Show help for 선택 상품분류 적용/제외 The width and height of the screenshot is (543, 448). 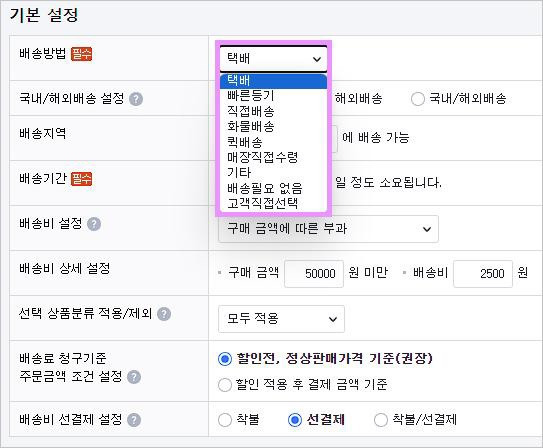pos(164,314)
